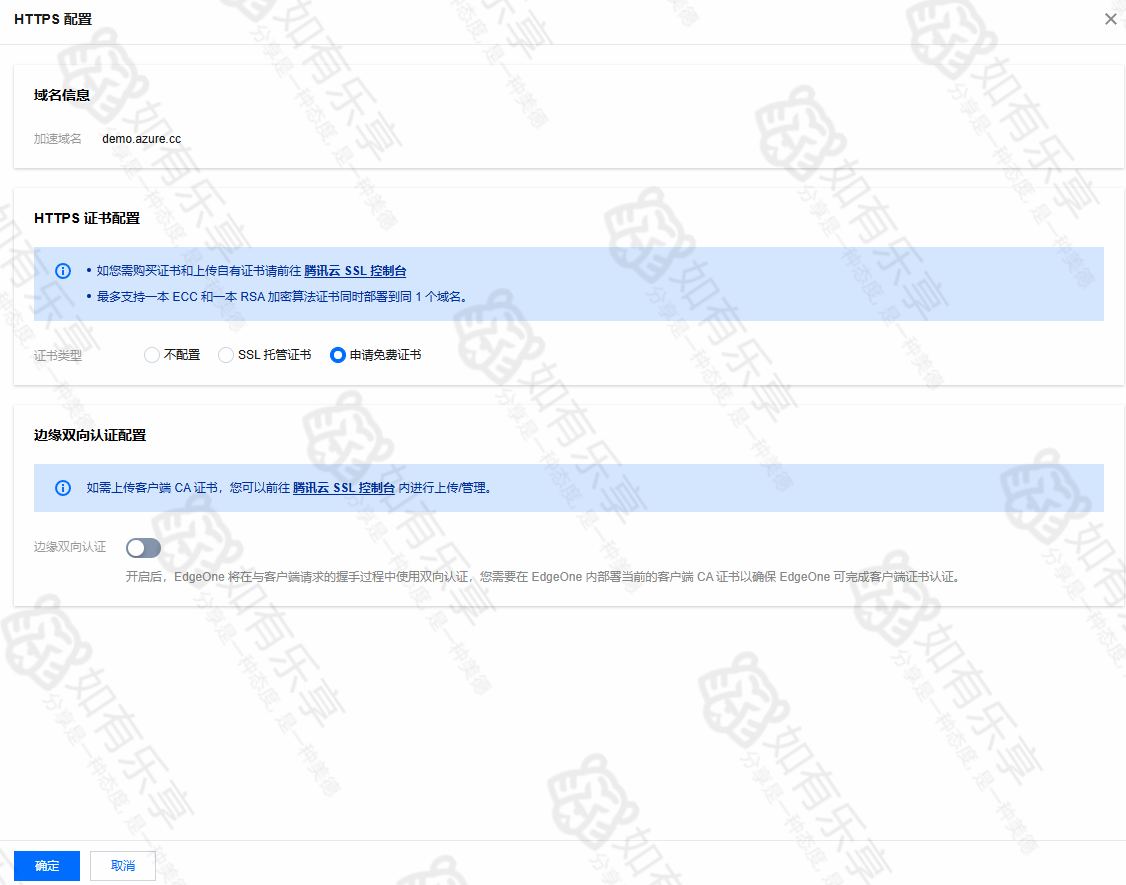Enable the 边缘双向认证 toggle switch

click(143, 547)
